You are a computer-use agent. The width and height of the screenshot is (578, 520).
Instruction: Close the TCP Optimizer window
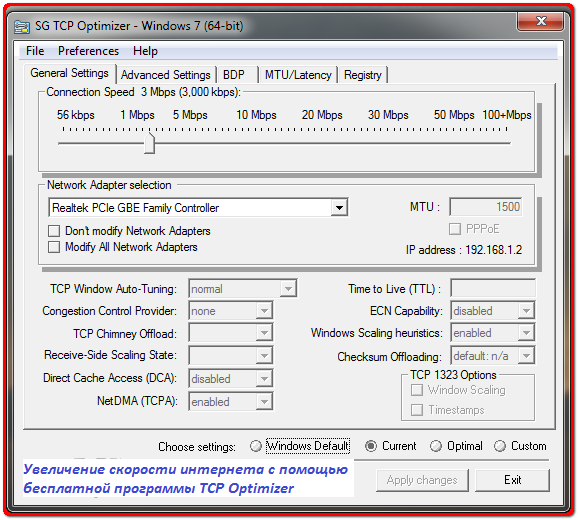coord(540,21)
